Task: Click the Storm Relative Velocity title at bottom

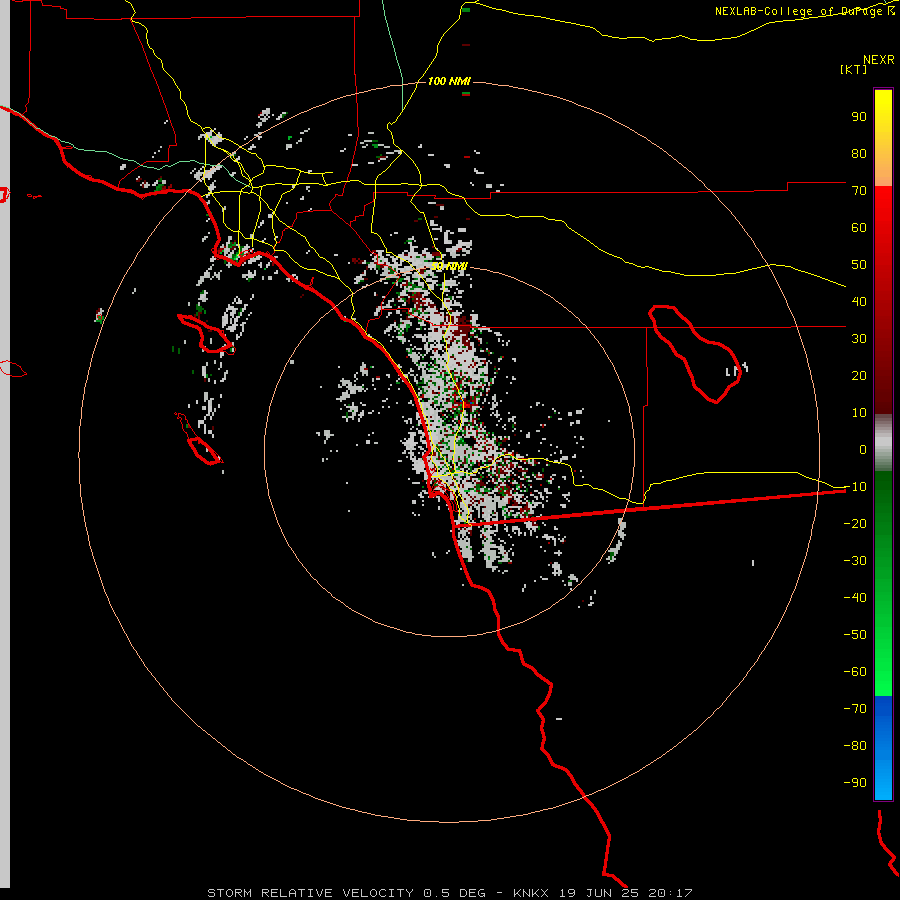Action: click(449, 893)
